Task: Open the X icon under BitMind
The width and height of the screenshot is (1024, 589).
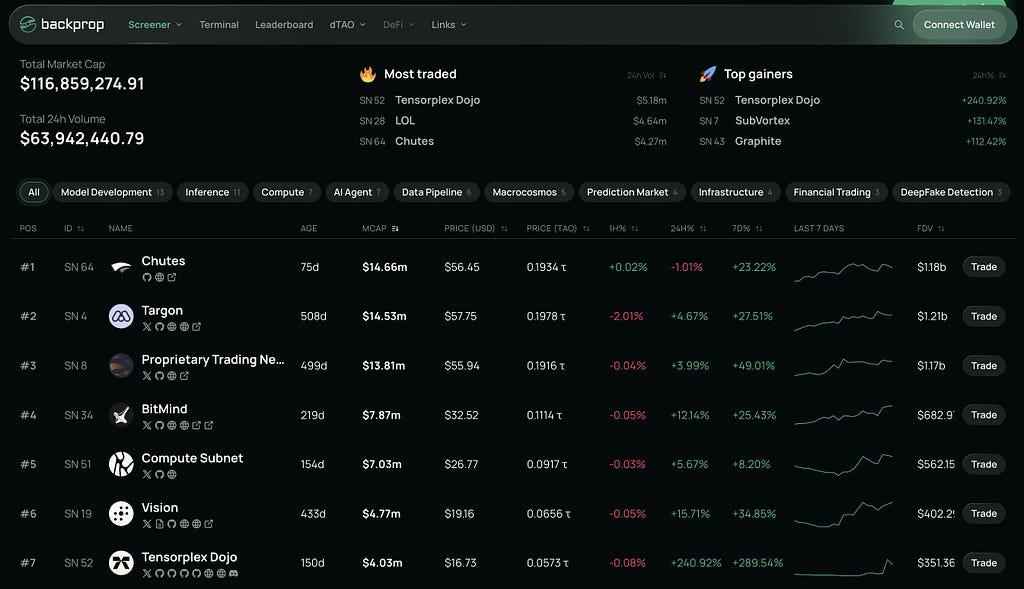Action: pyautogui.click(x=147, y=425)
